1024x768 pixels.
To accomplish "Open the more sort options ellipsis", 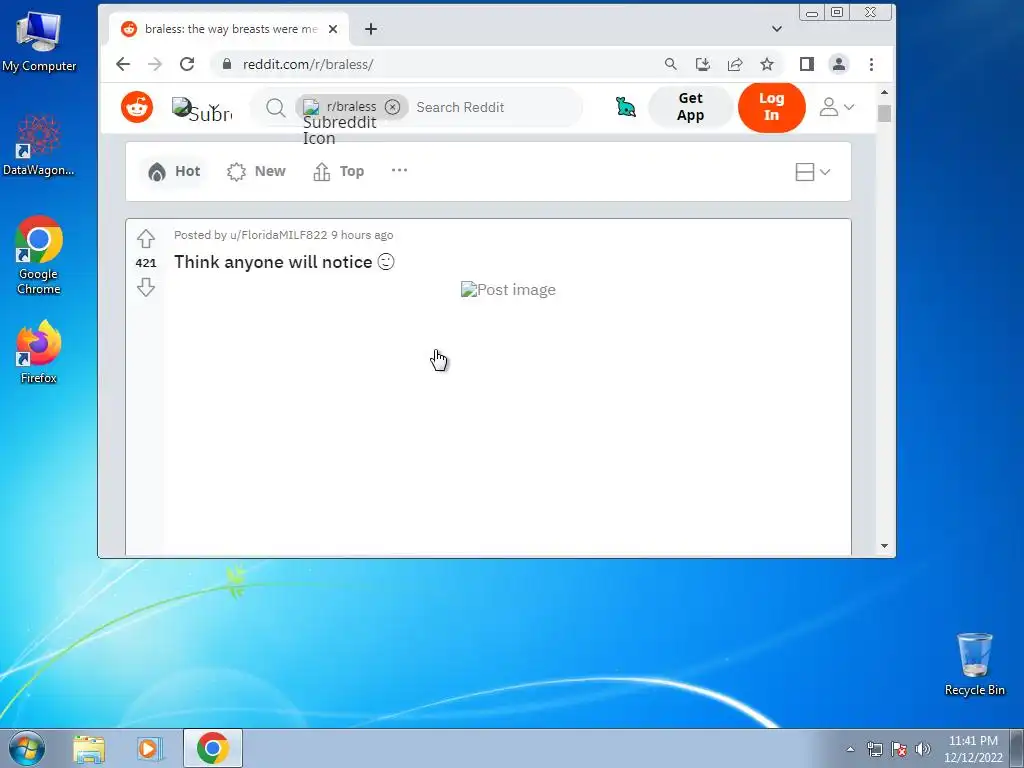I will point(399,170).
